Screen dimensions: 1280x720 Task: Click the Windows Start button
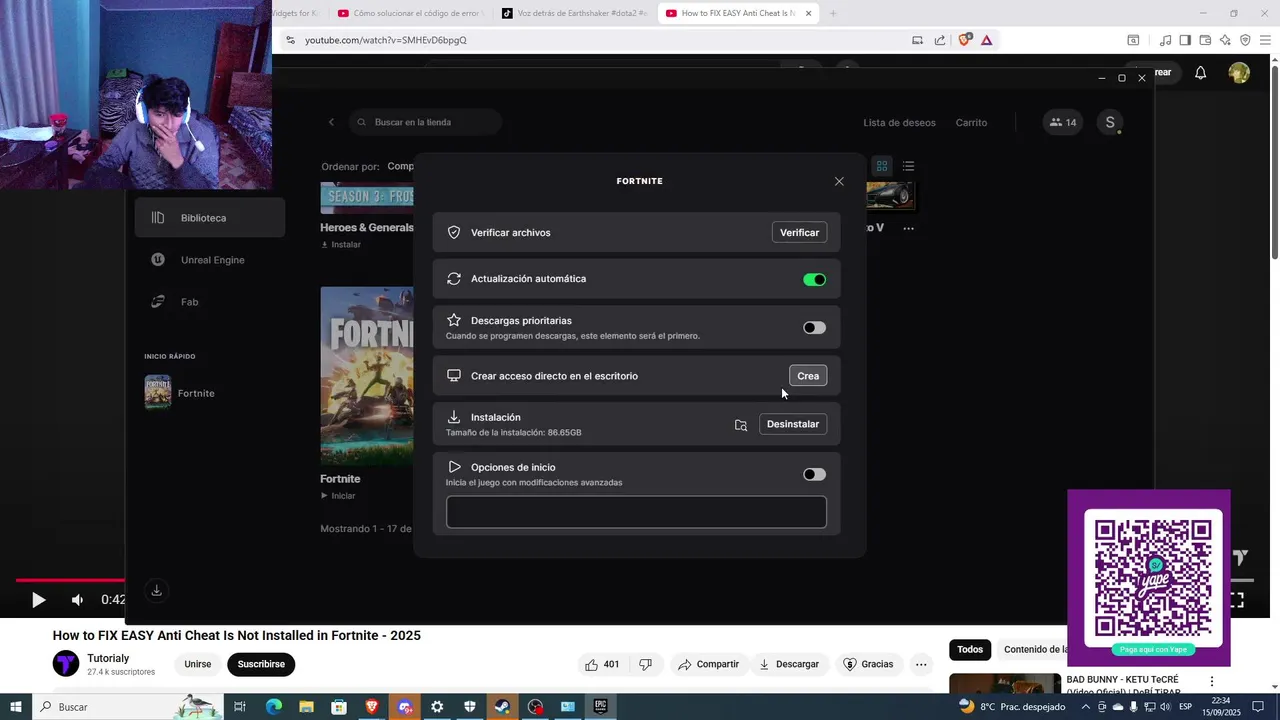coord(16,707)
